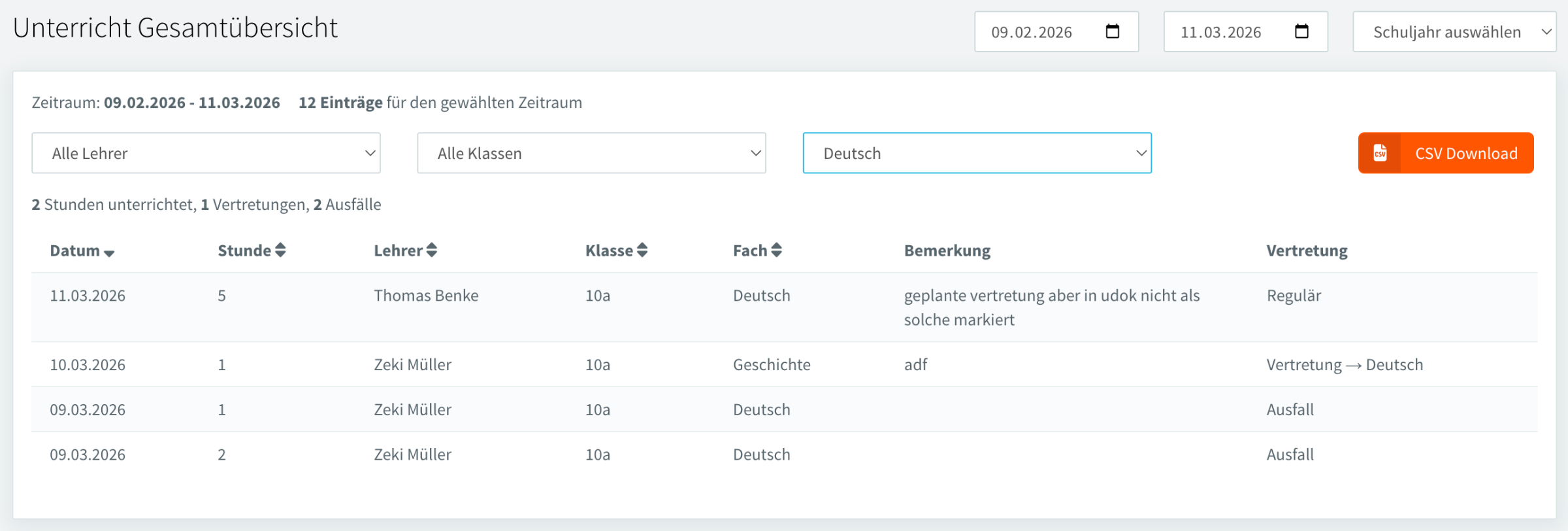The width and height of the screenshot is (1568, 531).
Task: Sort table by Datum arrow icon
Action: pos(109,253)
